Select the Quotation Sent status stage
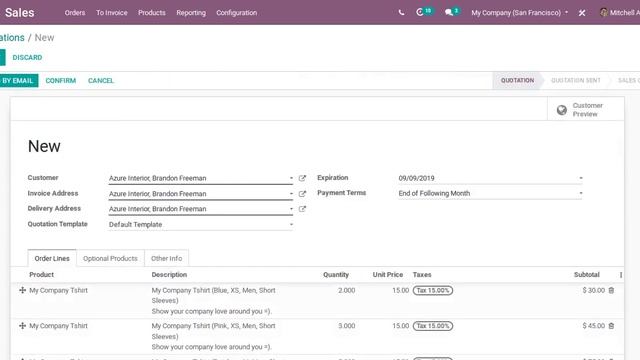 coord(576,80)
